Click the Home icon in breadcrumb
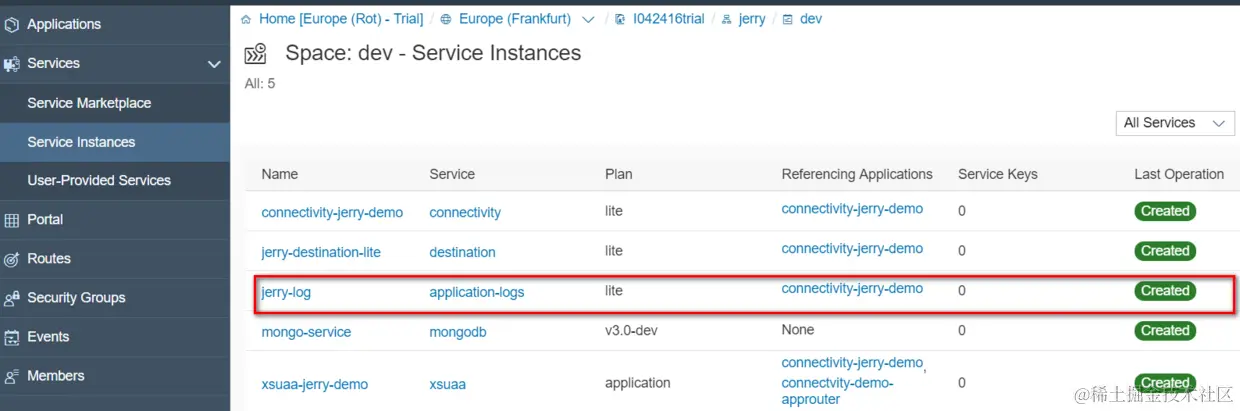 (246, 19)
